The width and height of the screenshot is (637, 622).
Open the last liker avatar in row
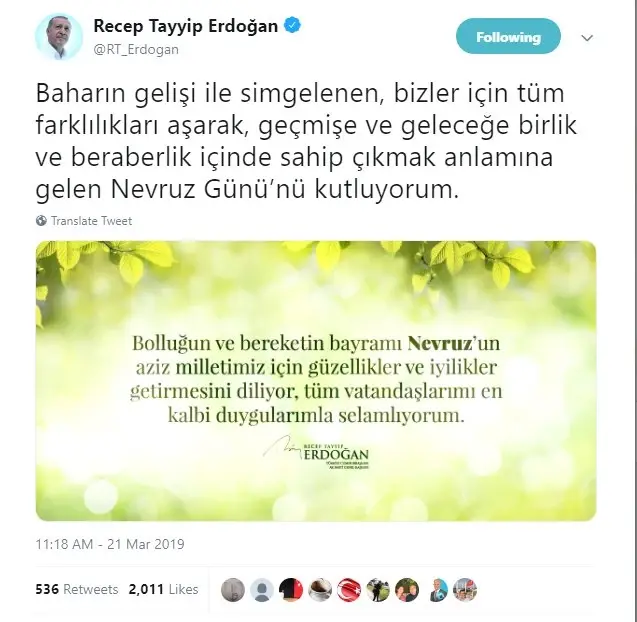(x=465, y=589)
